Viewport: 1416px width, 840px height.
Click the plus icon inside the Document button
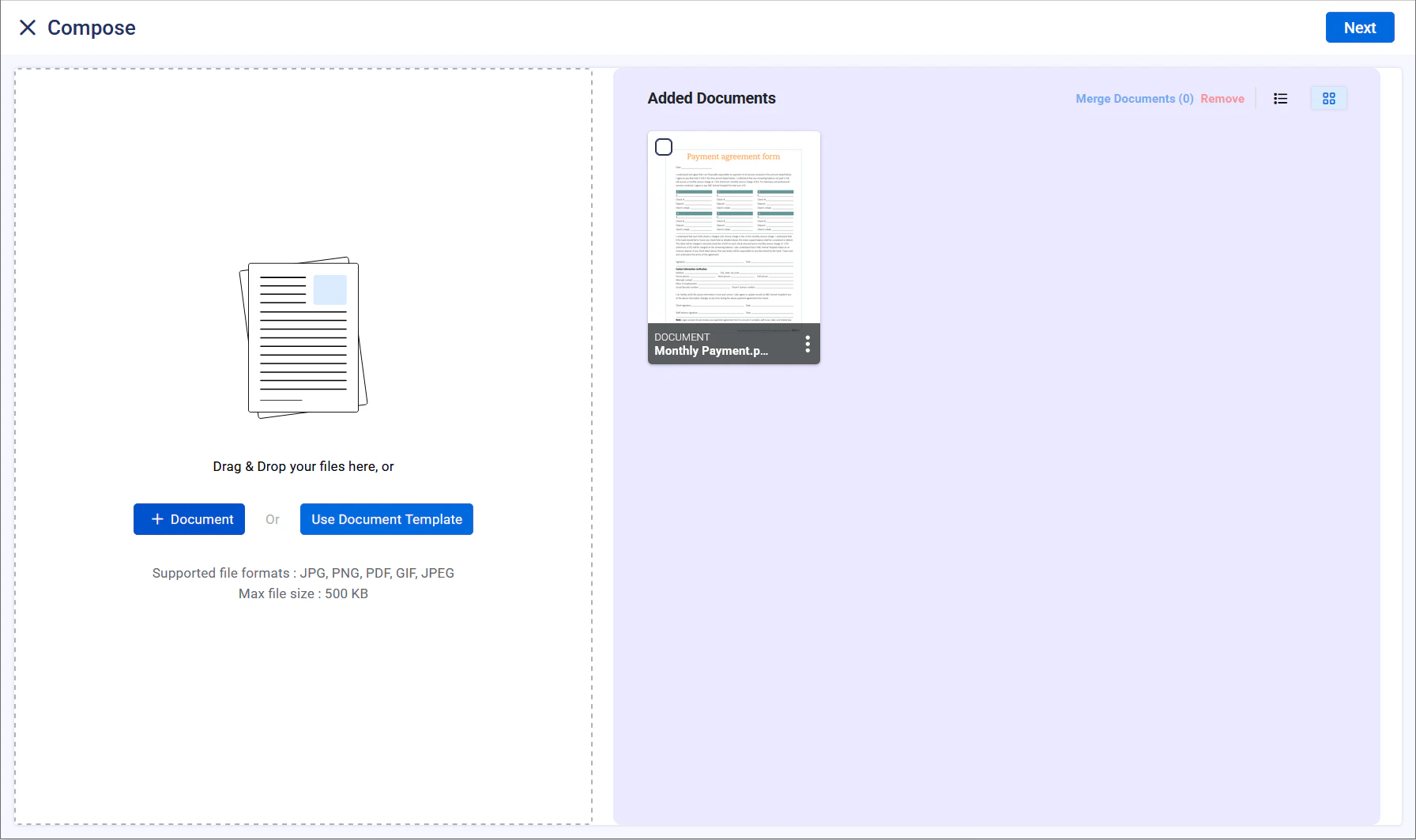pos(158,519)
